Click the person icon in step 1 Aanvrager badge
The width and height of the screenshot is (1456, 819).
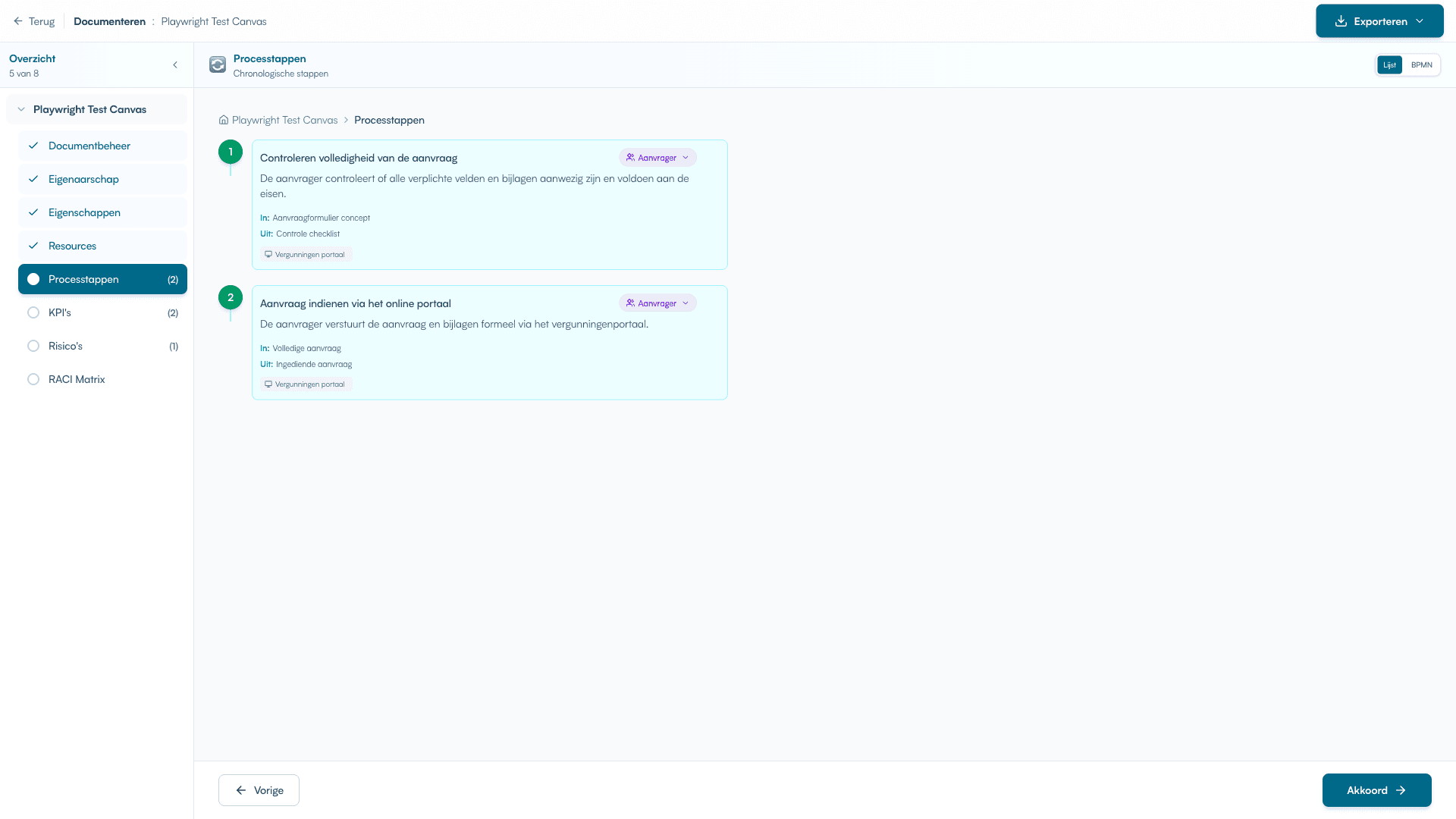(630, 157)
